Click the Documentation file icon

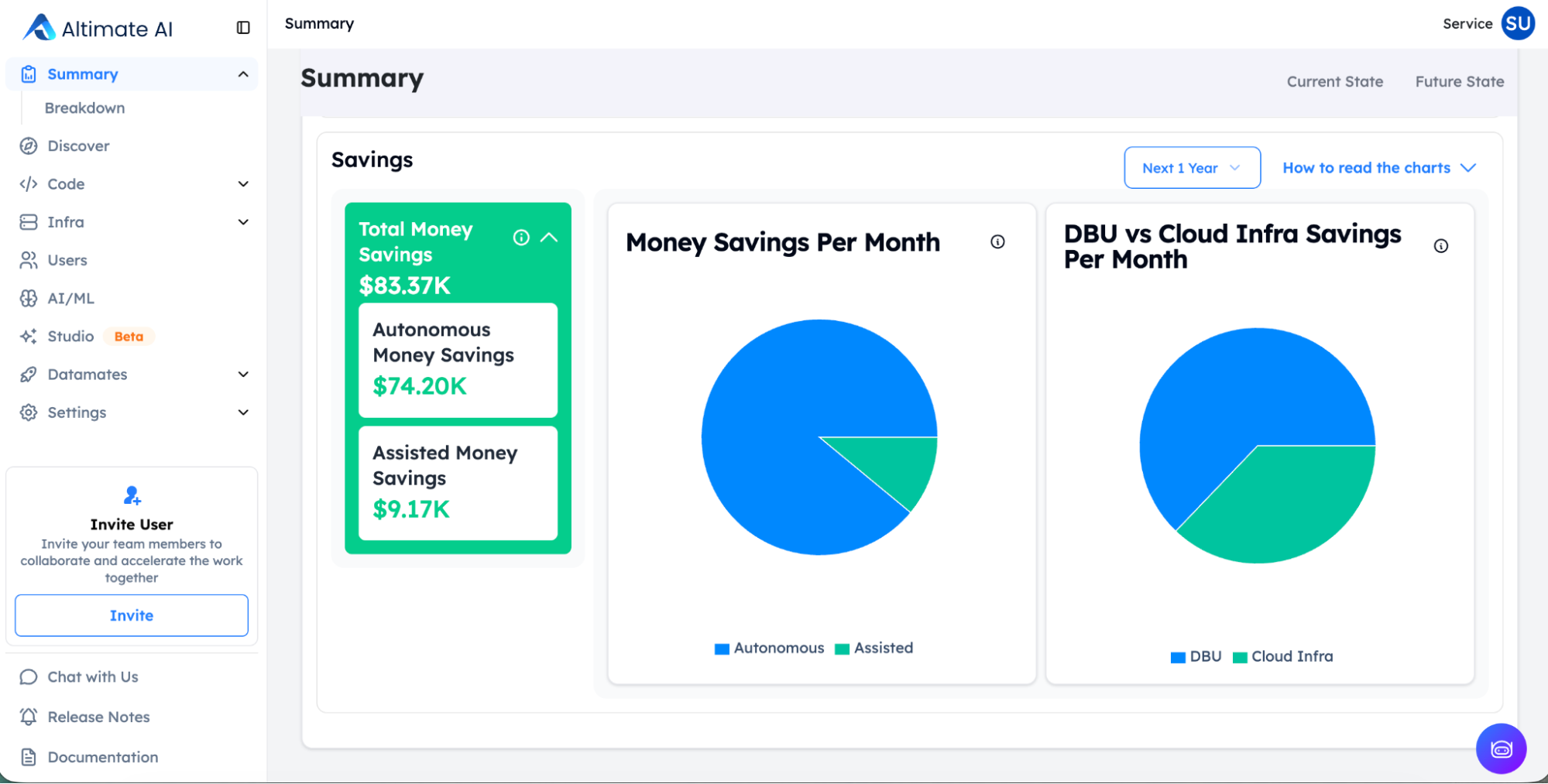pos(29,757)
